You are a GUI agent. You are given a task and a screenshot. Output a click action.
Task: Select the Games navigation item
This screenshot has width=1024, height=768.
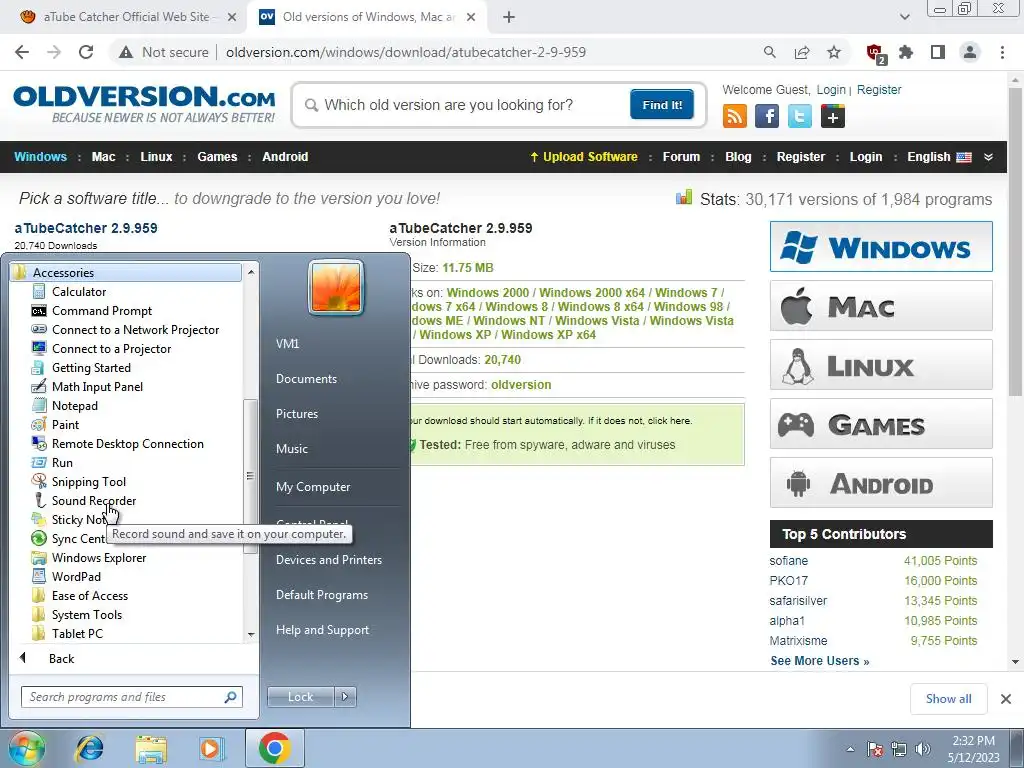[217, 157]
